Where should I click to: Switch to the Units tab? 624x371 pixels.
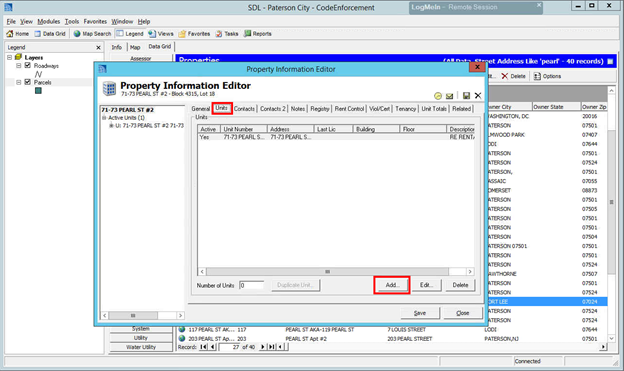(x=222, y=108)
